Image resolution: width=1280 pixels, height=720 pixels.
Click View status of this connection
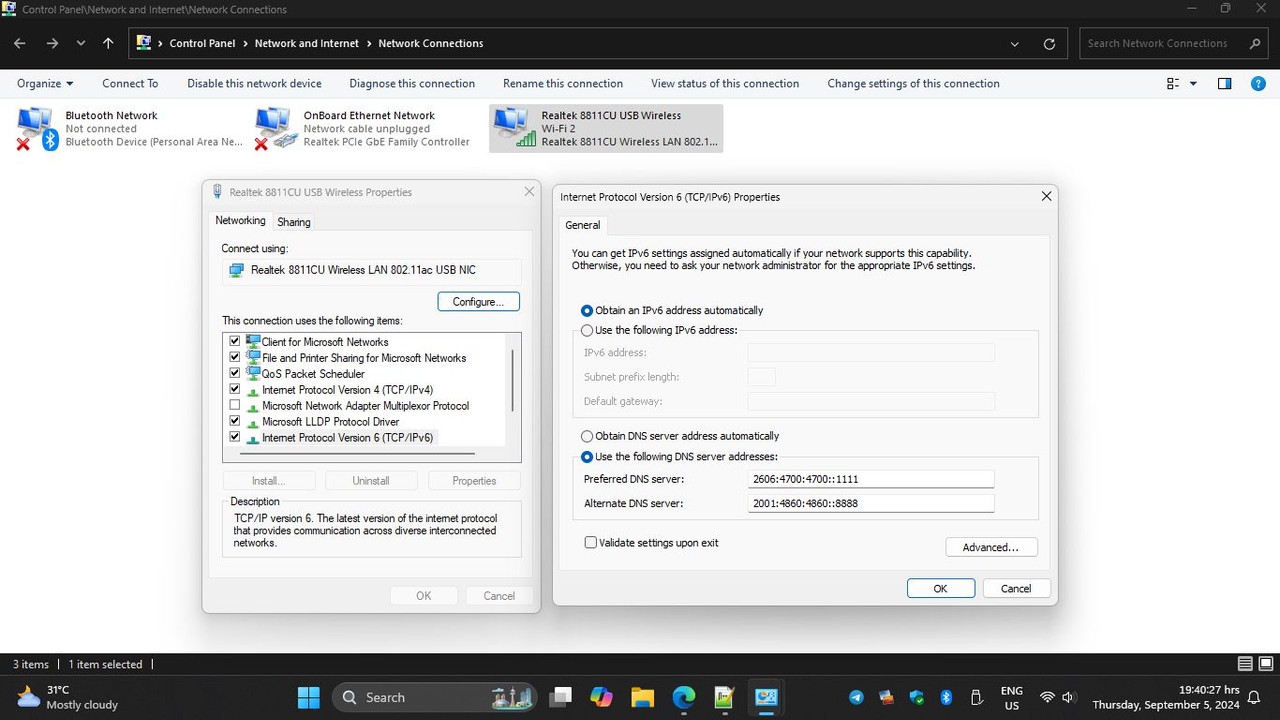725,84
